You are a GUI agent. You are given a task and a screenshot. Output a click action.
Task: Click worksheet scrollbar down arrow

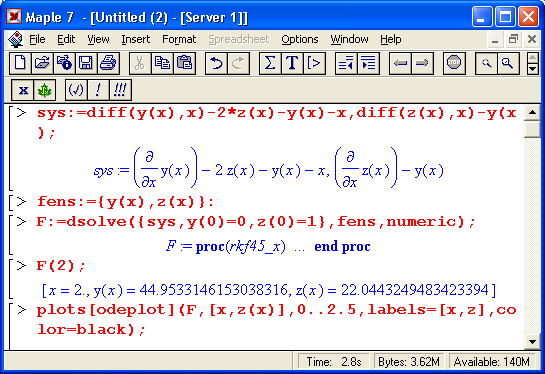coord(532,341)
